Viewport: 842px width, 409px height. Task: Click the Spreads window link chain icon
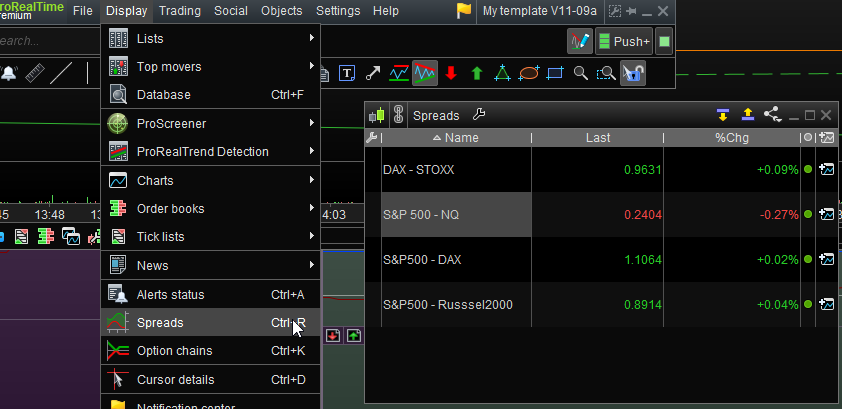(x=398, y=115)
